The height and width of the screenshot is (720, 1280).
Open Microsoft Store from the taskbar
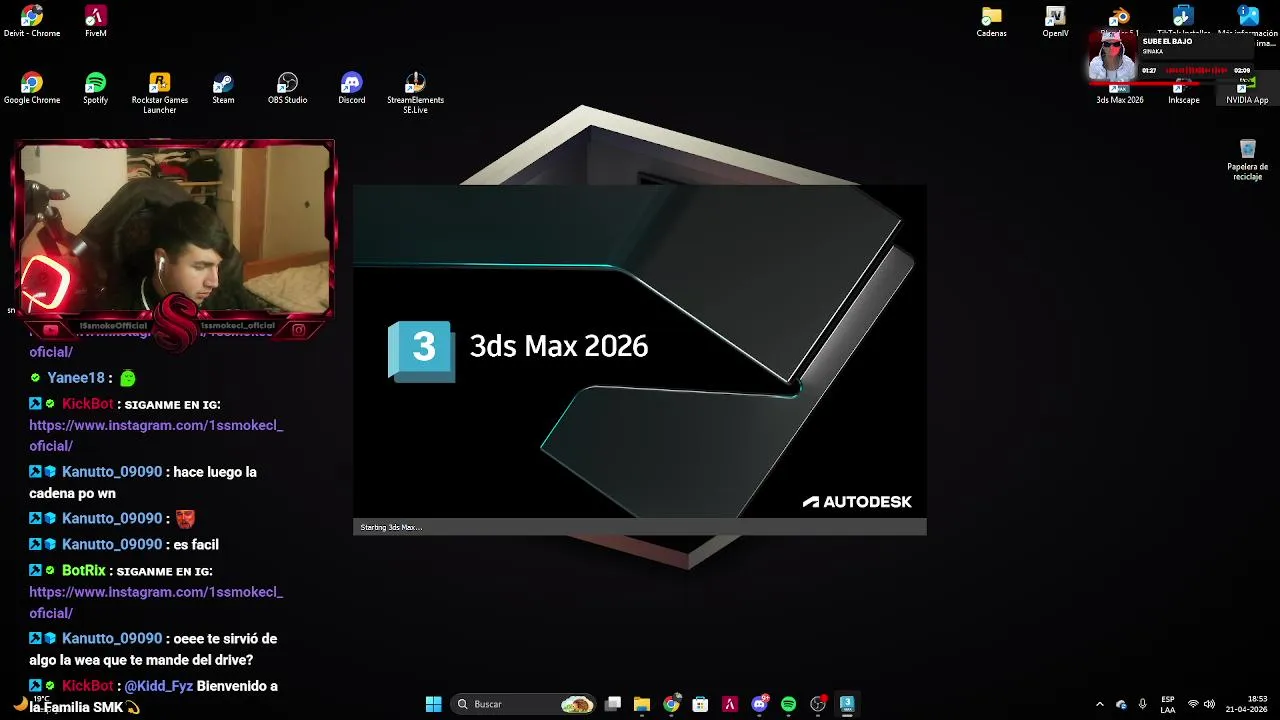click(700, 704)
